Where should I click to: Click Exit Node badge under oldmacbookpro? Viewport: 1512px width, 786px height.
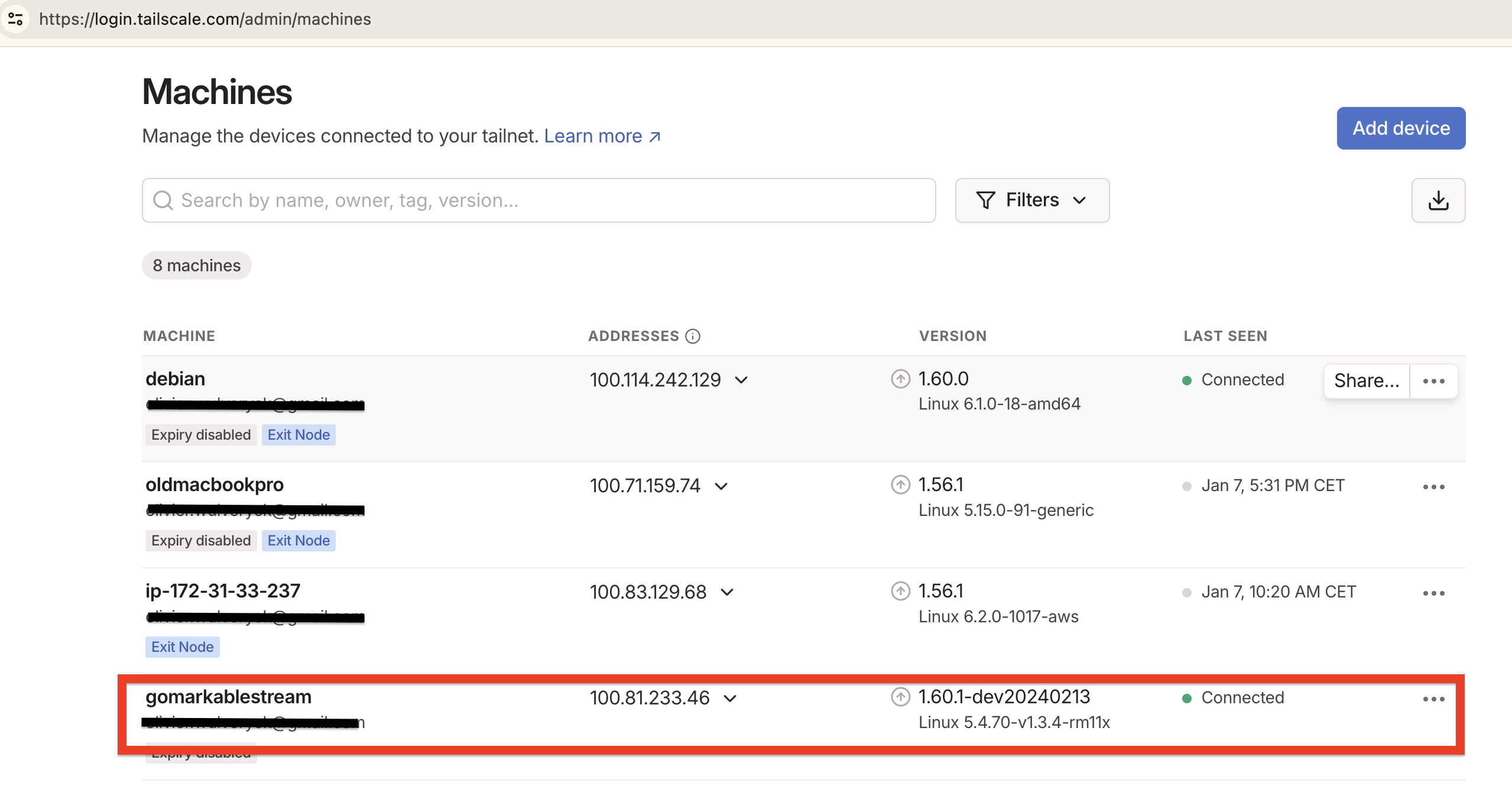pyautogui.click(x=298, y=541)
